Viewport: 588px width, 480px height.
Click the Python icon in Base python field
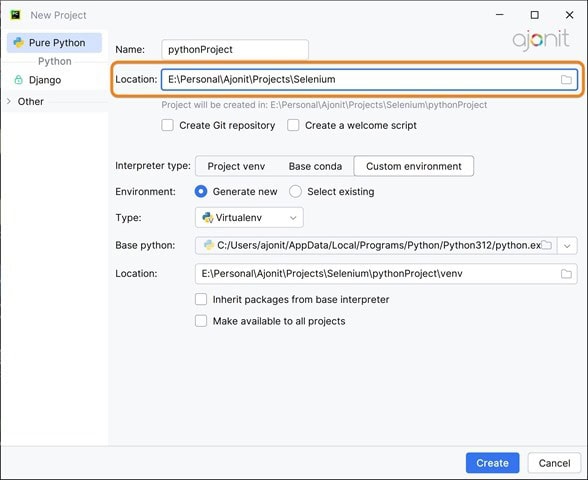(208, 245)
